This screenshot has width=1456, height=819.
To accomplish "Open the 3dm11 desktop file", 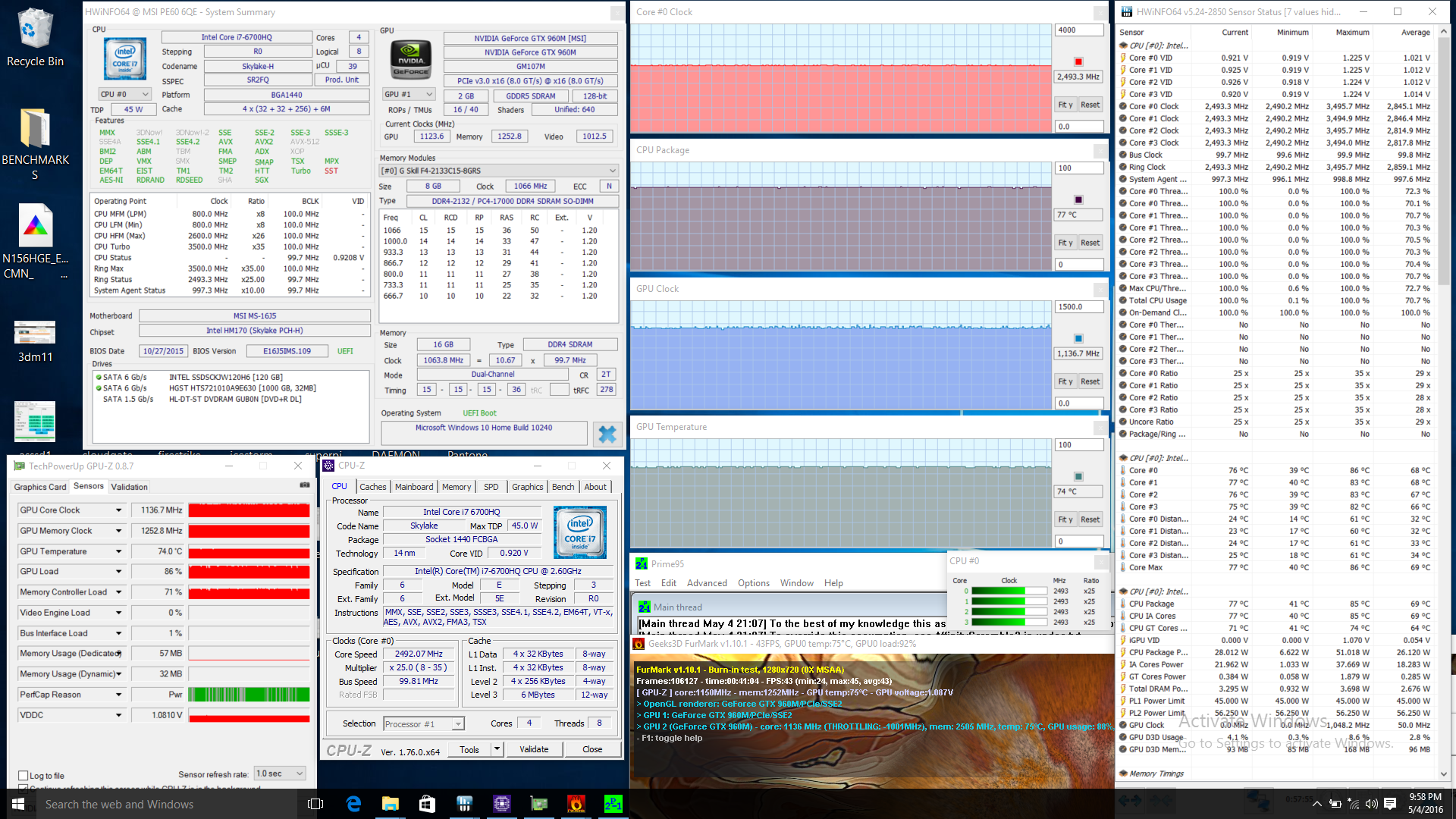I will click(35, 341).
